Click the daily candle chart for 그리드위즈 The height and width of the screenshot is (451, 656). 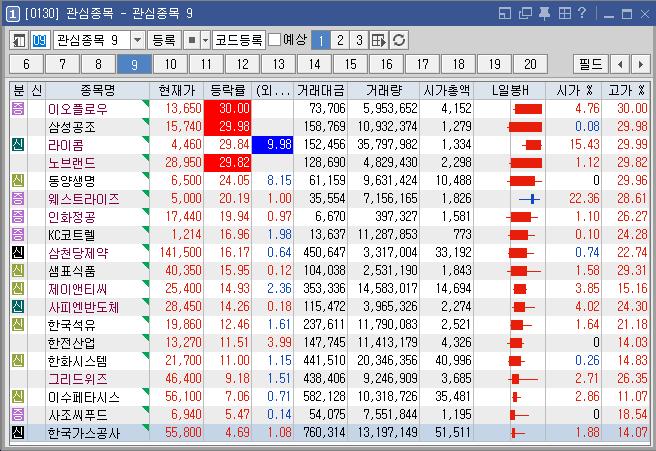523,379
